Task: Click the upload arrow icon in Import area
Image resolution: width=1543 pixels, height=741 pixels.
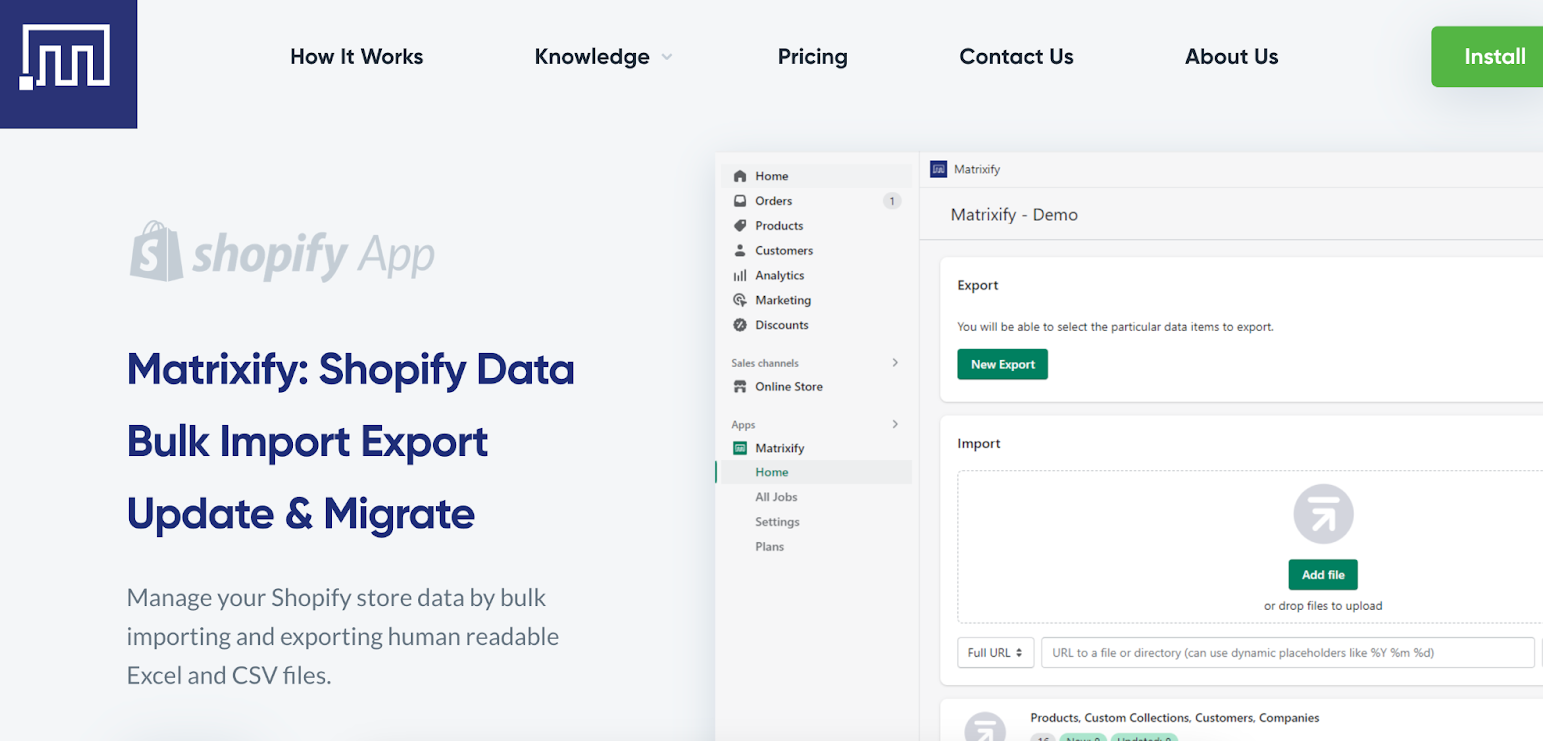Action: pos(1323,514)
